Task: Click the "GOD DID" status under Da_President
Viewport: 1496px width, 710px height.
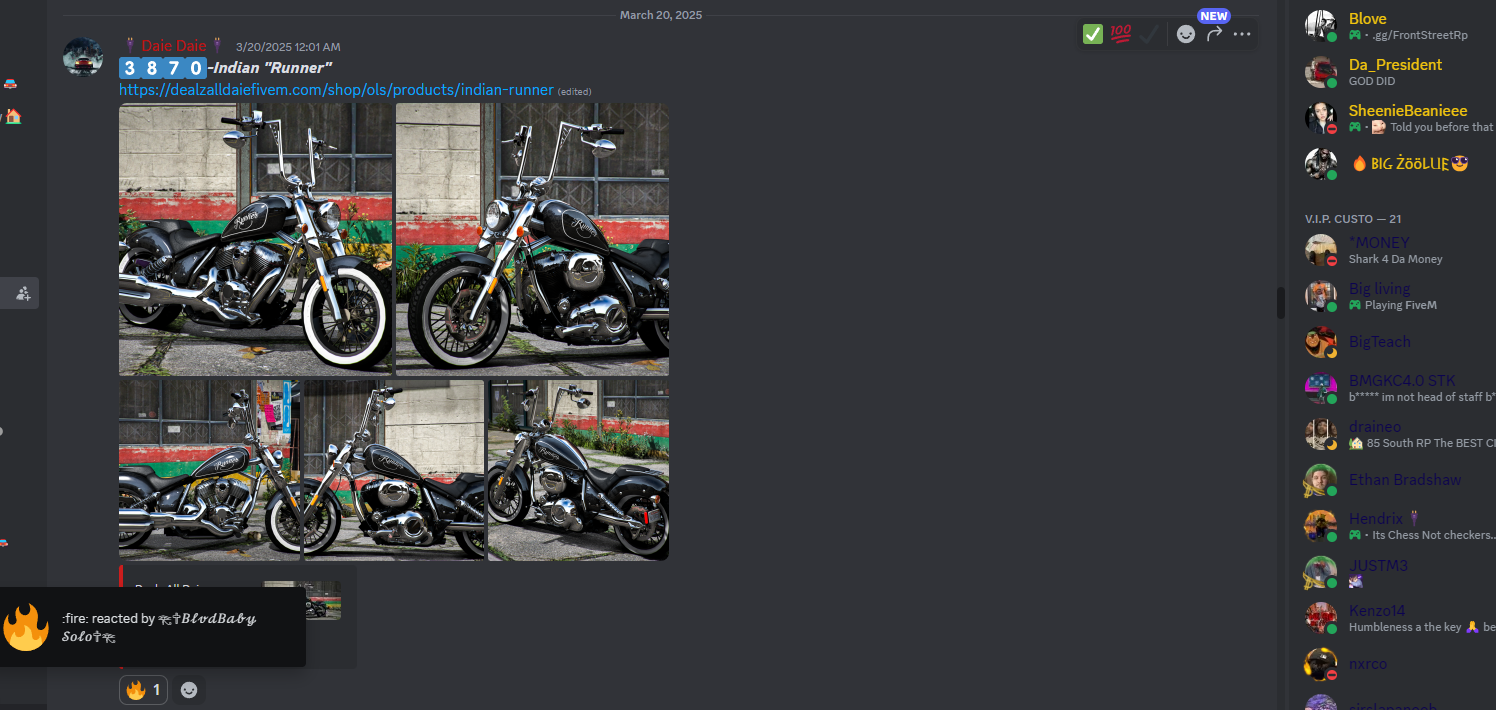Action: (x=1372, y=81)
